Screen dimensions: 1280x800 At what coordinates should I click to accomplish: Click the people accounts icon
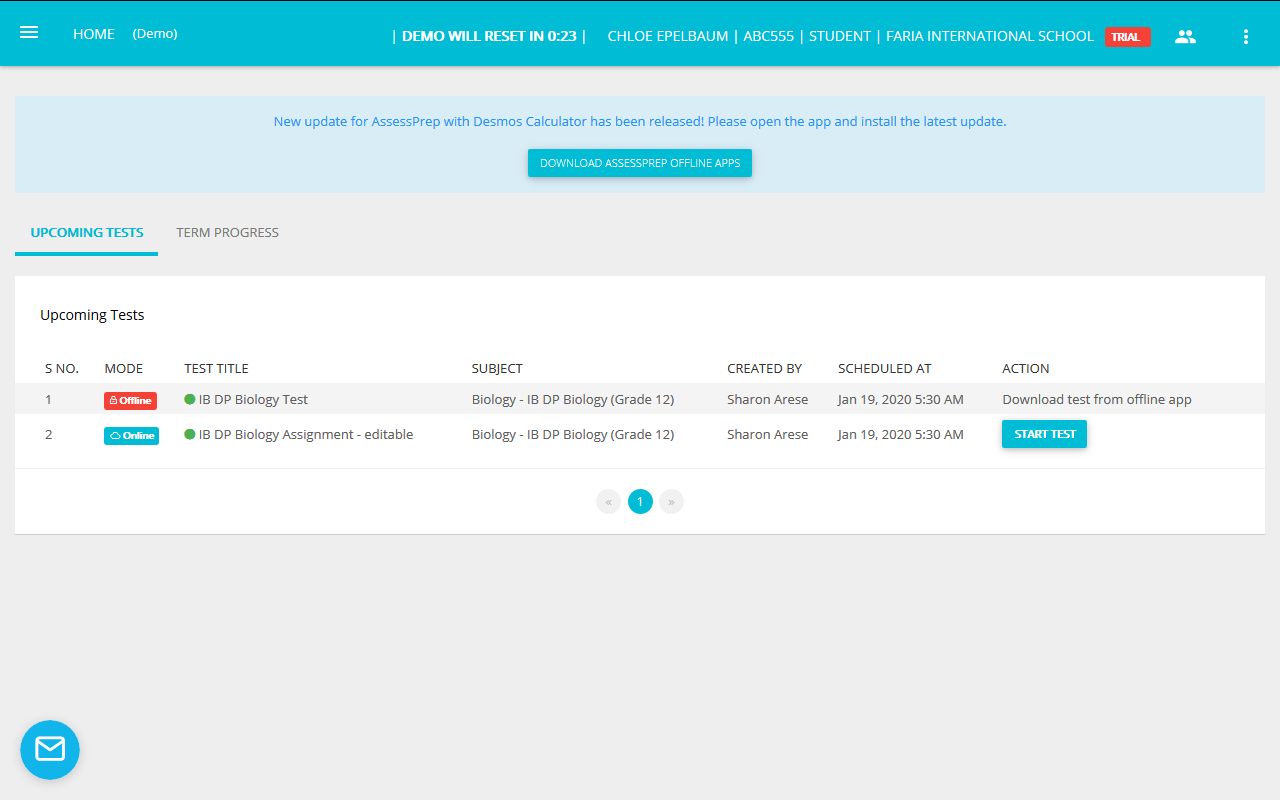[x=1185, y=37]
